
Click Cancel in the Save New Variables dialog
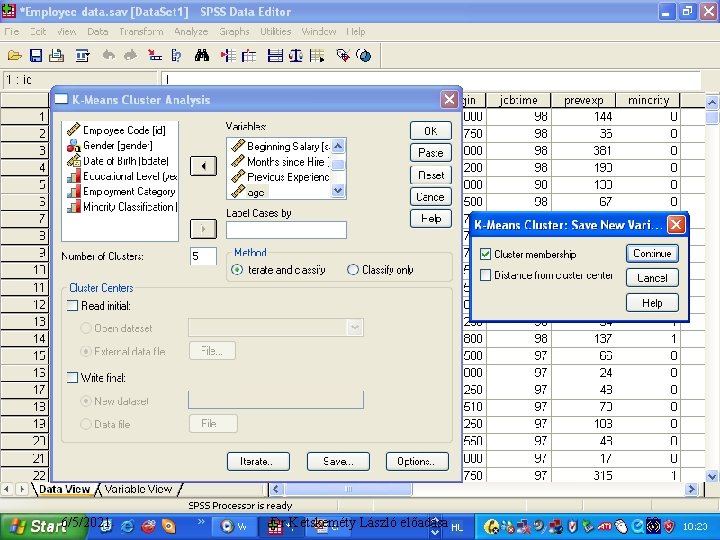tap(652, 278)
